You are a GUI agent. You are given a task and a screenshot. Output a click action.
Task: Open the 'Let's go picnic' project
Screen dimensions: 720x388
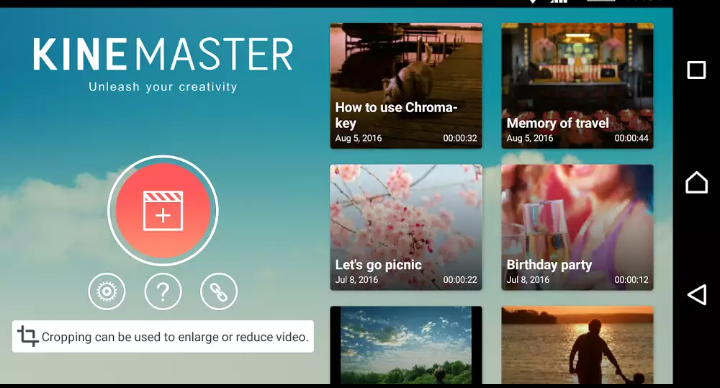[406, 227]
